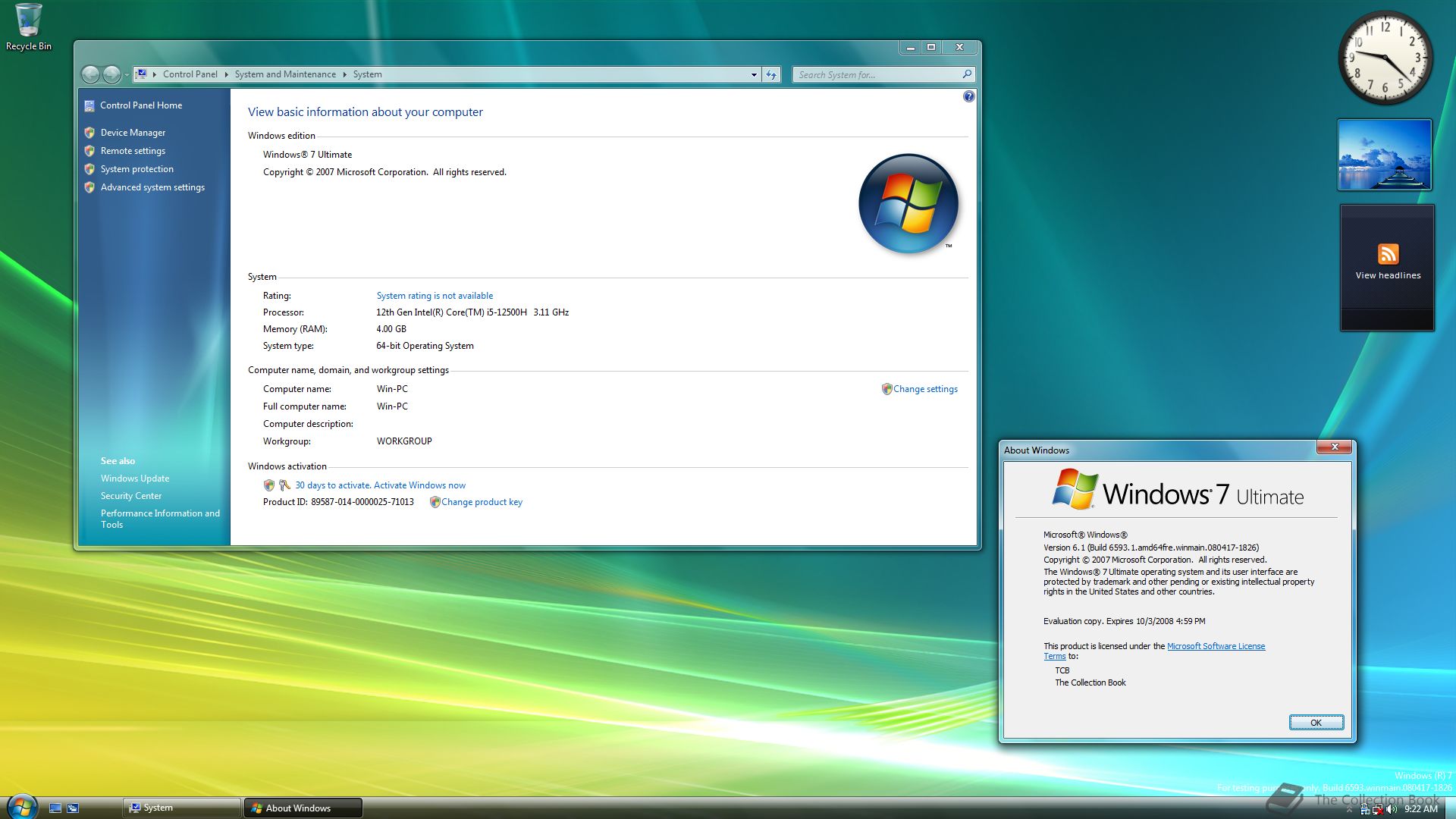Image resolution: width=1456 pixels, height=819 pixels.
Task: Click '30 days to activate' activation link
Action: click(x=380, y=485)
